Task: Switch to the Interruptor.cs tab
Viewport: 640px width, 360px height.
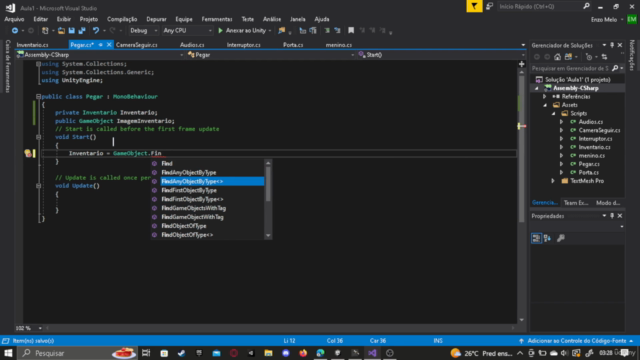Action: coord(244,45)
